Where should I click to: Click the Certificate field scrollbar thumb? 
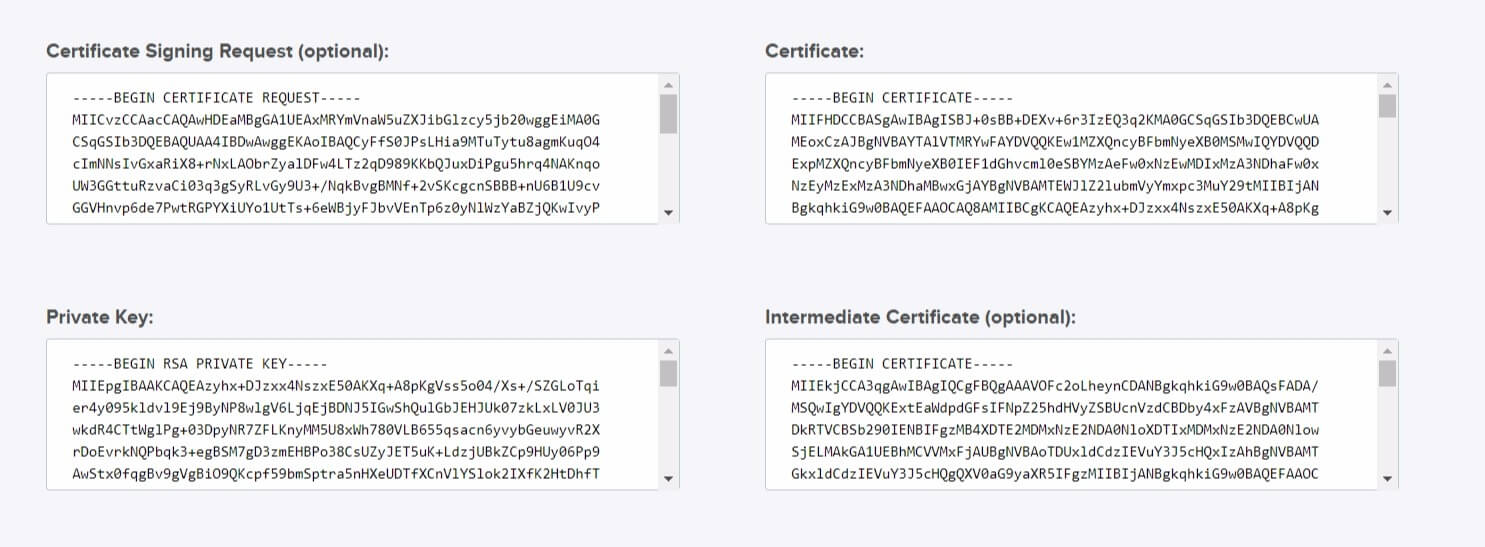tap(1387, 106)
